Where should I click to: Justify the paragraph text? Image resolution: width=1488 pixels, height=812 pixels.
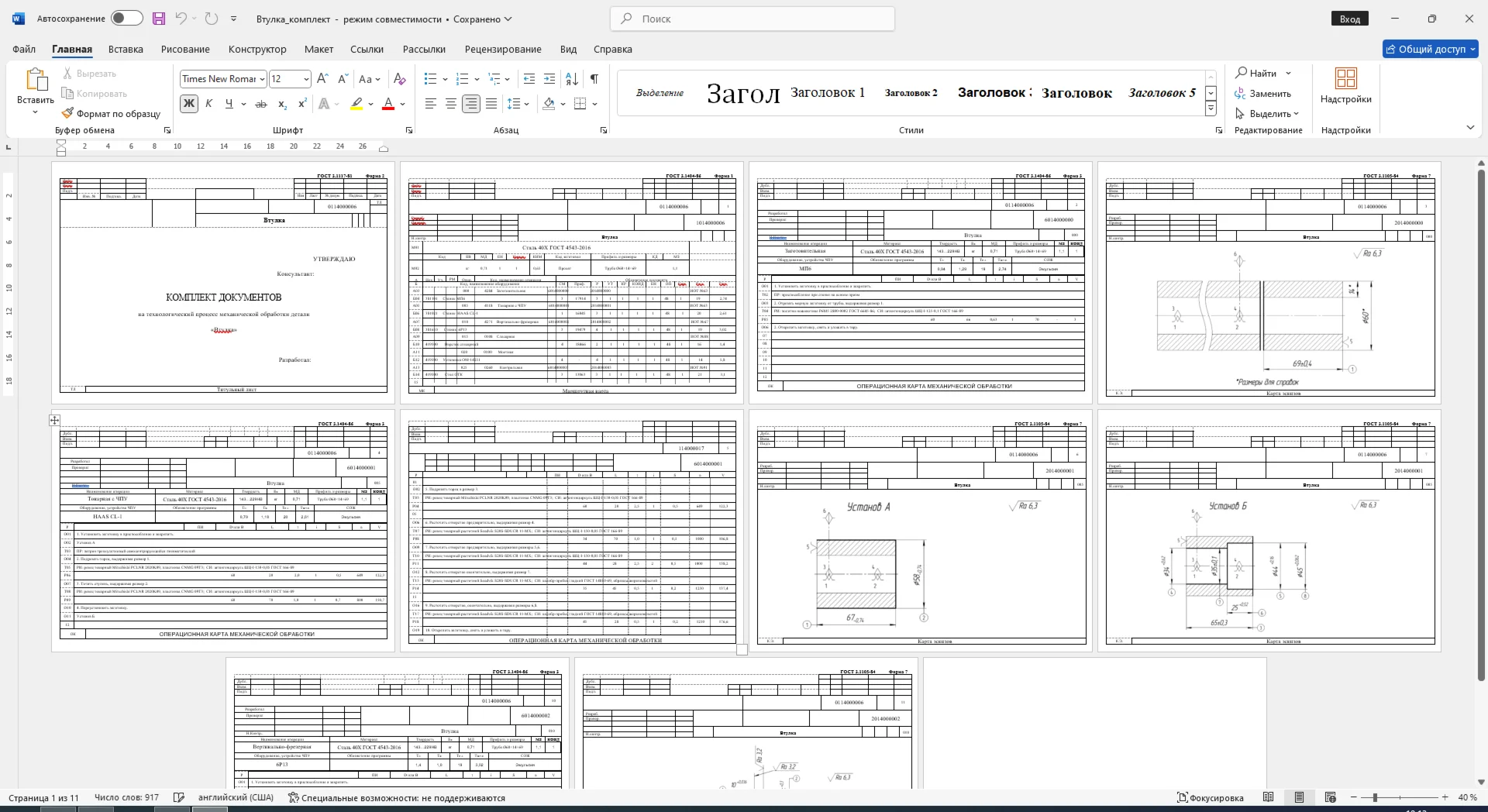[x=491, y=104]
